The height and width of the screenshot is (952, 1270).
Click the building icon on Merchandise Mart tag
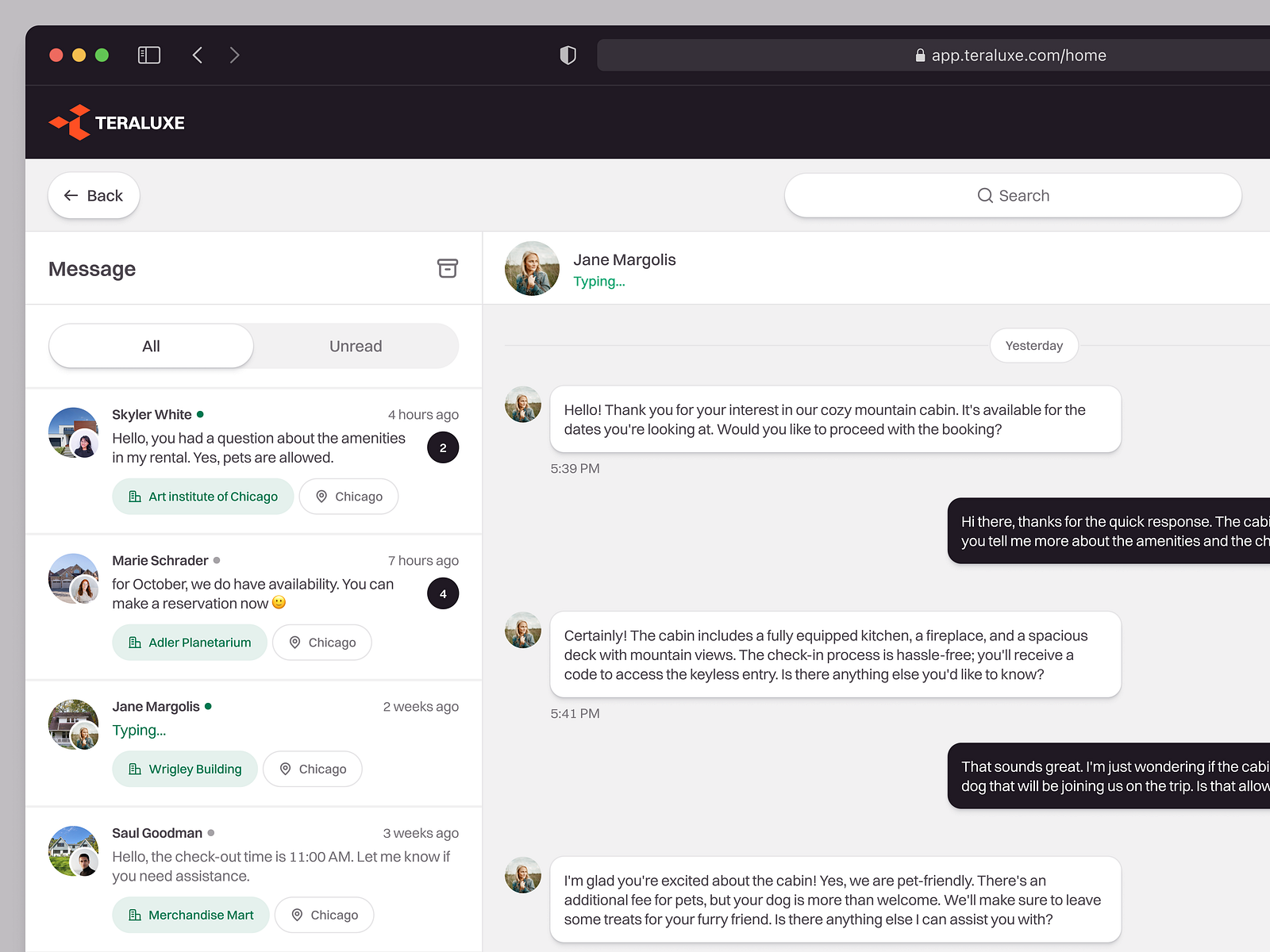[x=134, y=915]
